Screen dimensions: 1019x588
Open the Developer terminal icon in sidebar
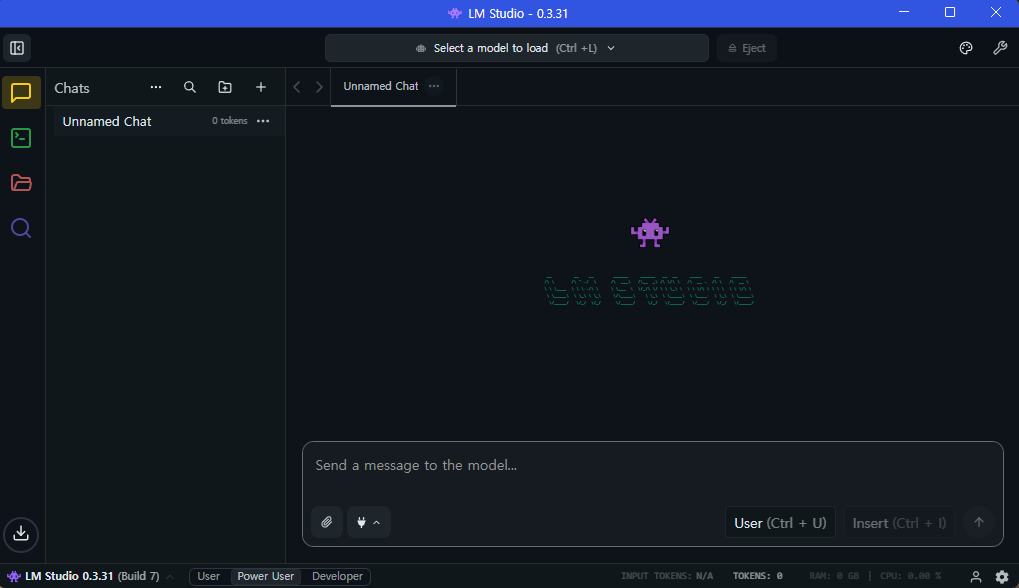tap(21, 138)
